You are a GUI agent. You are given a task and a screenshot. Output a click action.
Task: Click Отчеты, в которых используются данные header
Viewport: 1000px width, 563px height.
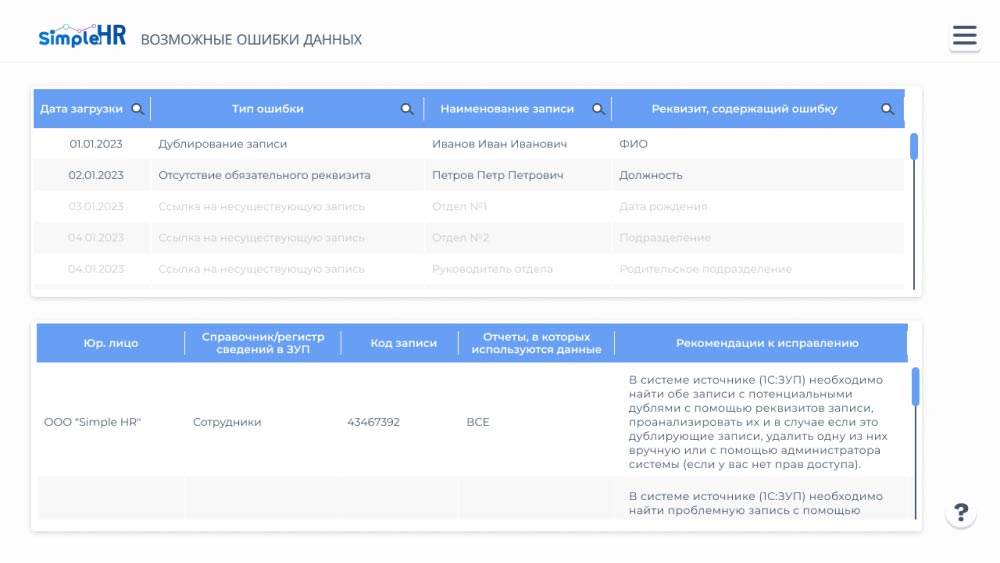point(536,343)
